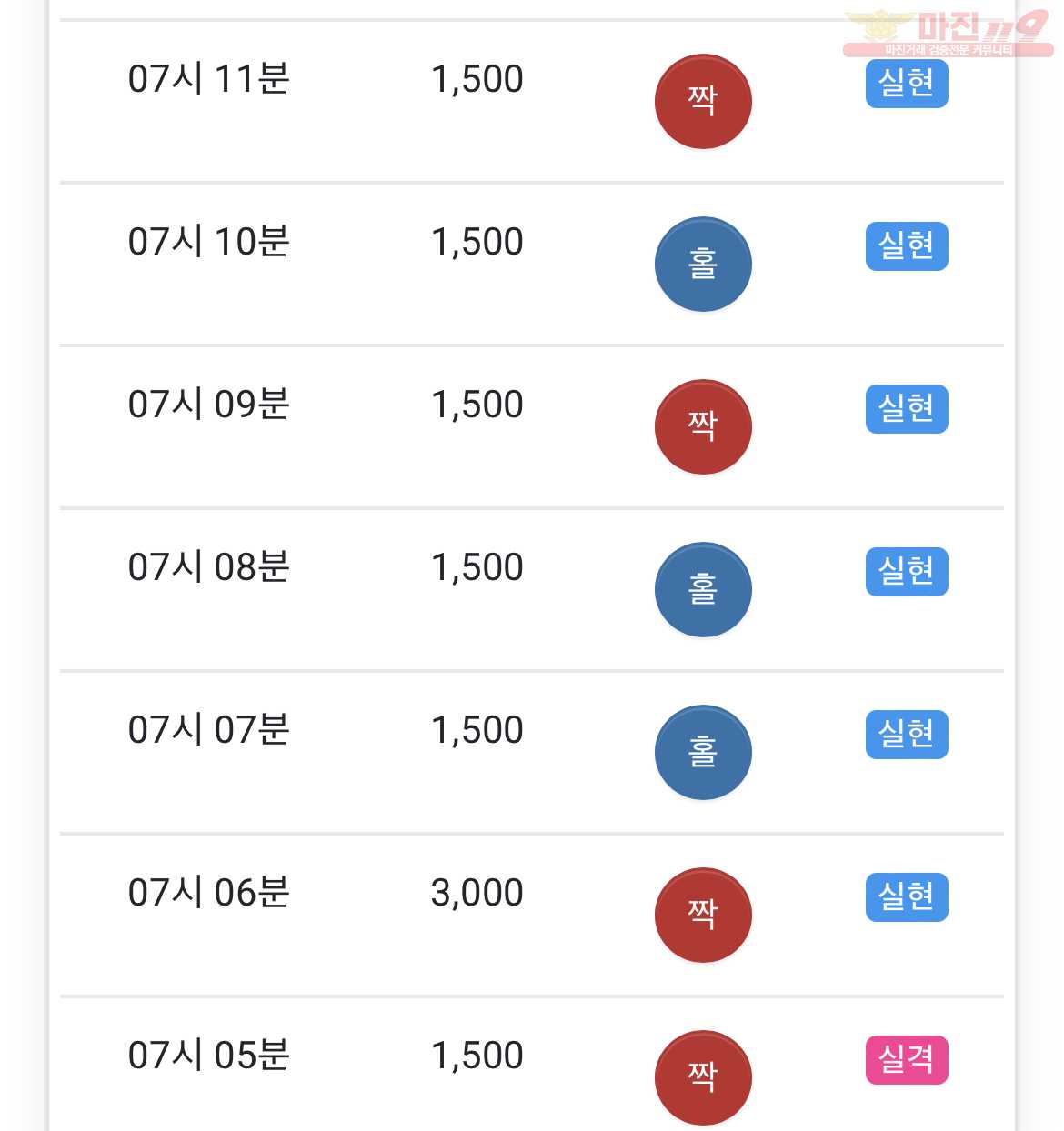Open the 마진 watermark logo at top
Screen dimensions: 1064x1131
(947, 33)
